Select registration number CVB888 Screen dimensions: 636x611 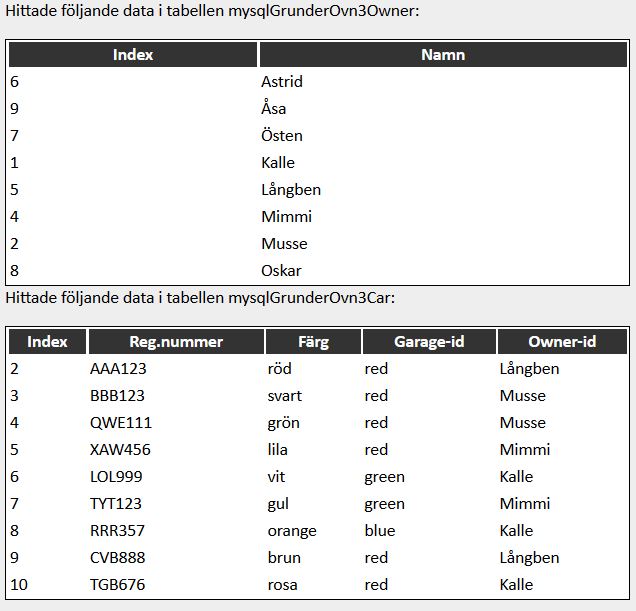119,558
